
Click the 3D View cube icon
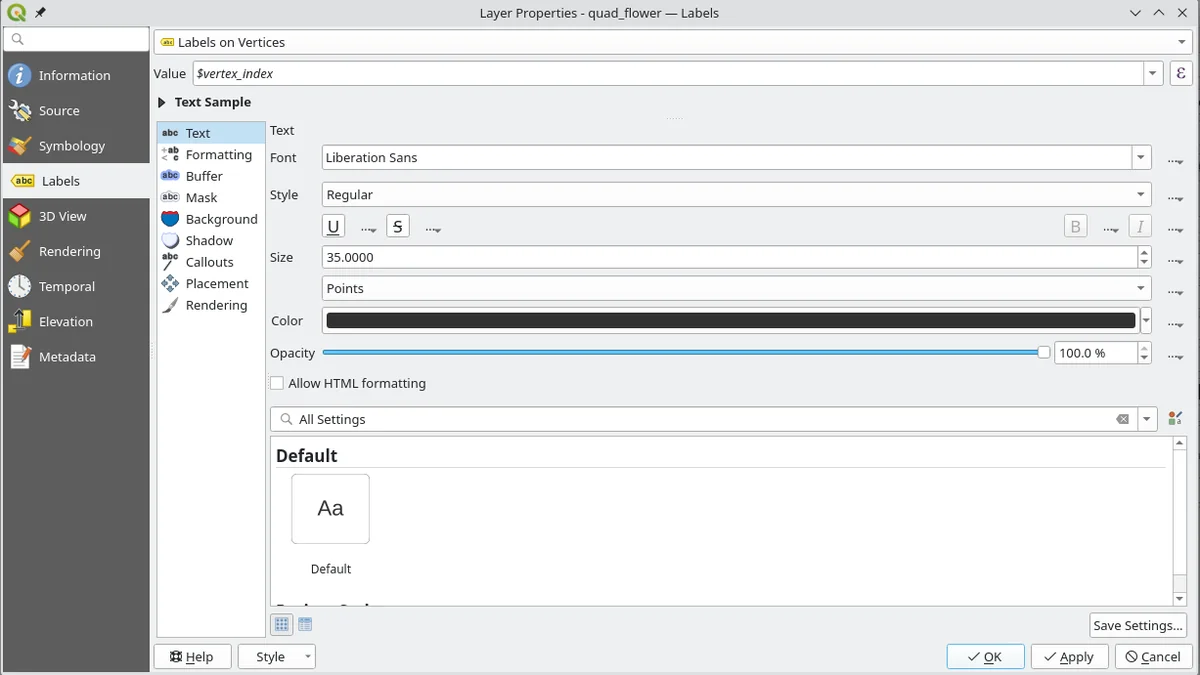tap(19, 216)
